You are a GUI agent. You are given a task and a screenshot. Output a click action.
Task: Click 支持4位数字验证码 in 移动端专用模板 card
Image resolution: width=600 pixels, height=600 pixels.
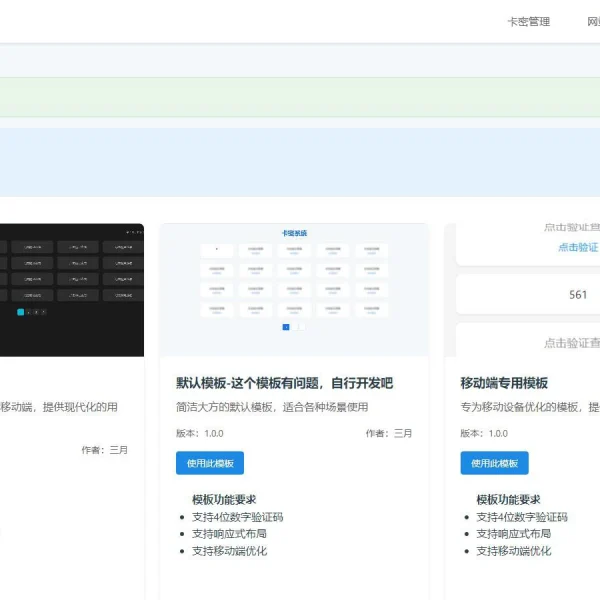[522, 517]
